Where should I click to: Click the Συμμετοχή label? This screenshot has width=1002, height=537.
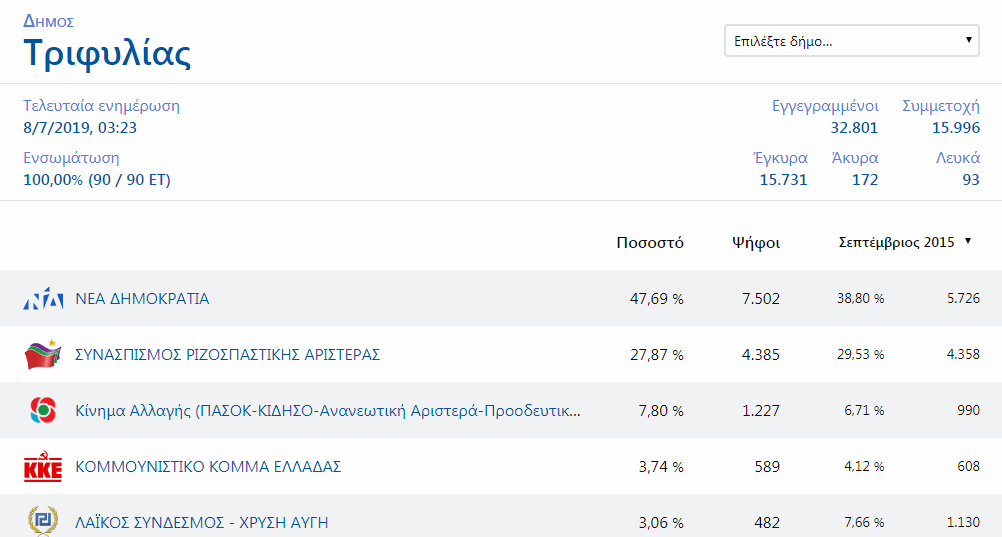(x=941, y=106)
